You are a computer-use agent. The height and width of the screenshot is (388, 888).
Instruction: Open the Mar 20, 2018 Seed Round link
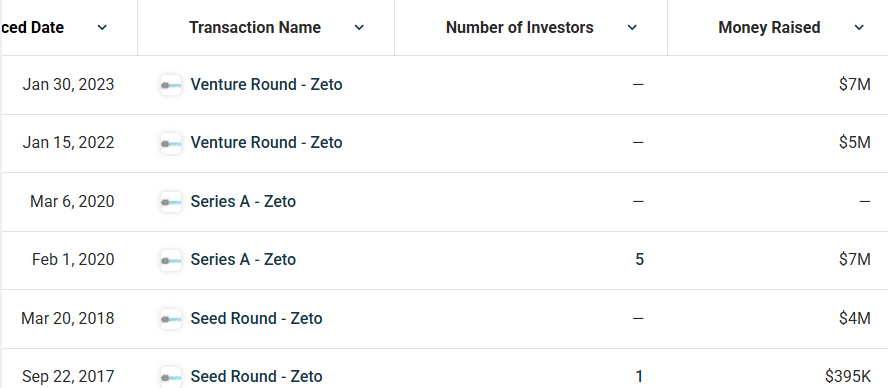point(257,318)
